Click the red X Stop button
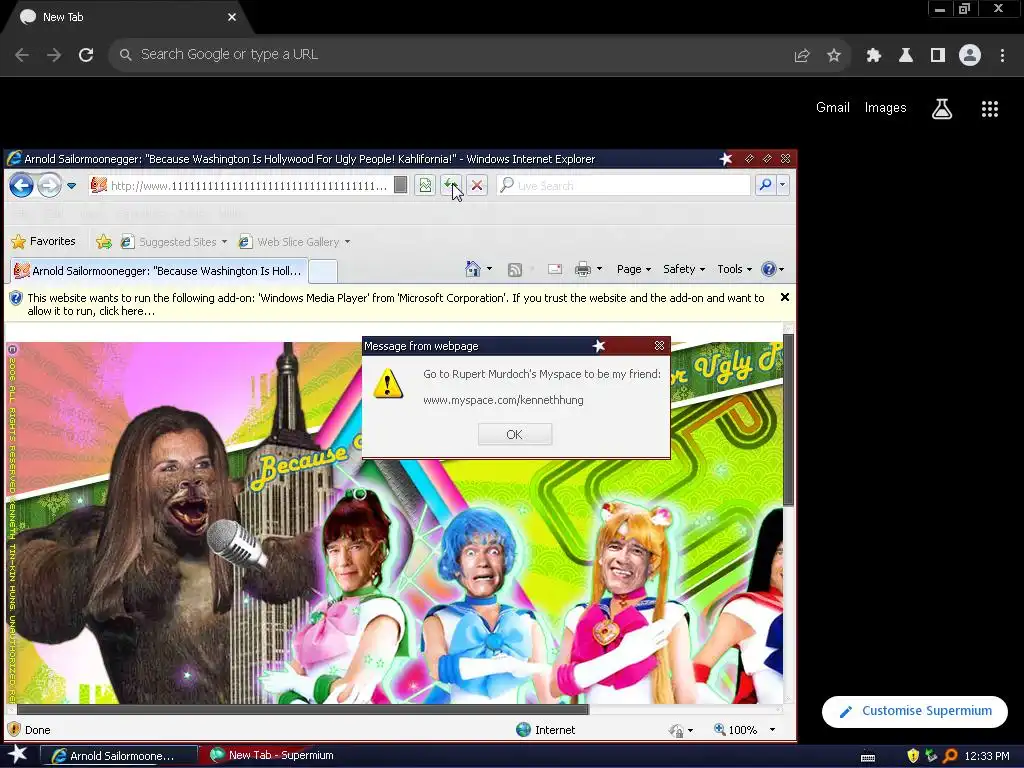This screenshot has height=768, width=1024. click(x=477, y=185)
